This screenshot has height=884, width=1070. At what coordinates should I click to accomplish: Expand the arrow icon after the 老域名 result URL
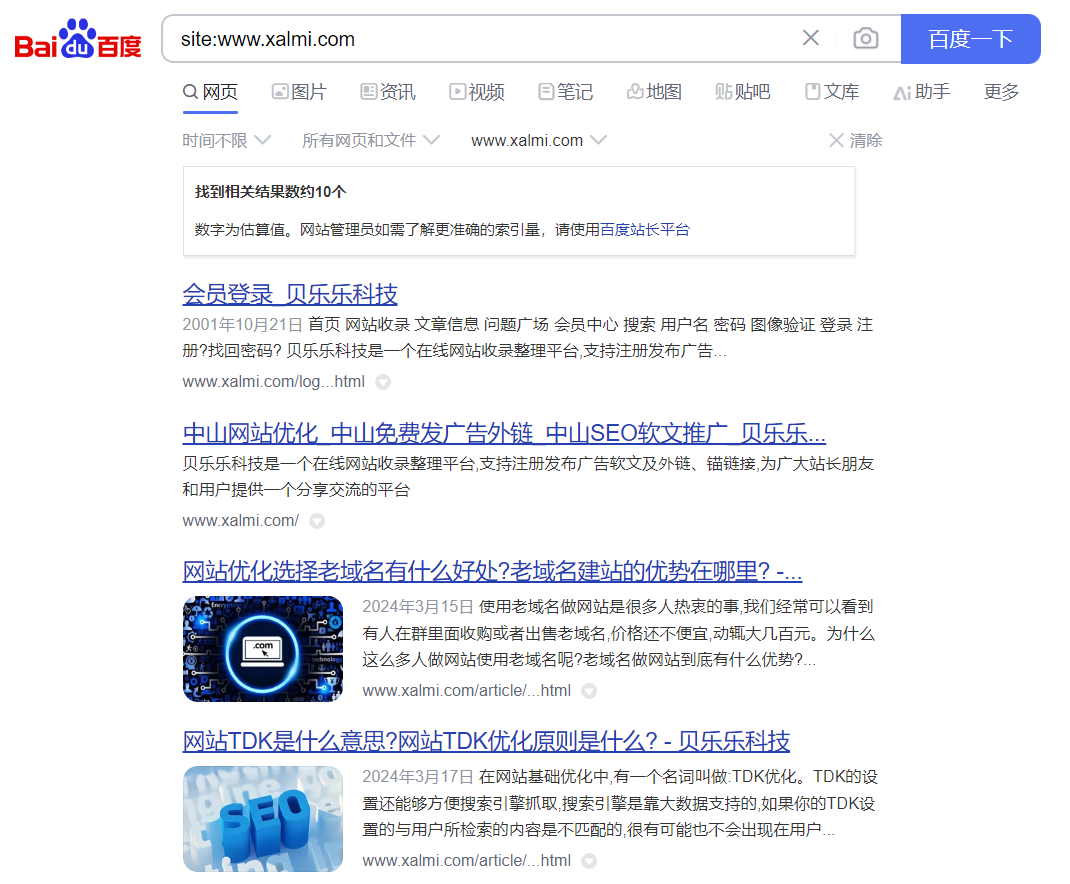point(589,691)
